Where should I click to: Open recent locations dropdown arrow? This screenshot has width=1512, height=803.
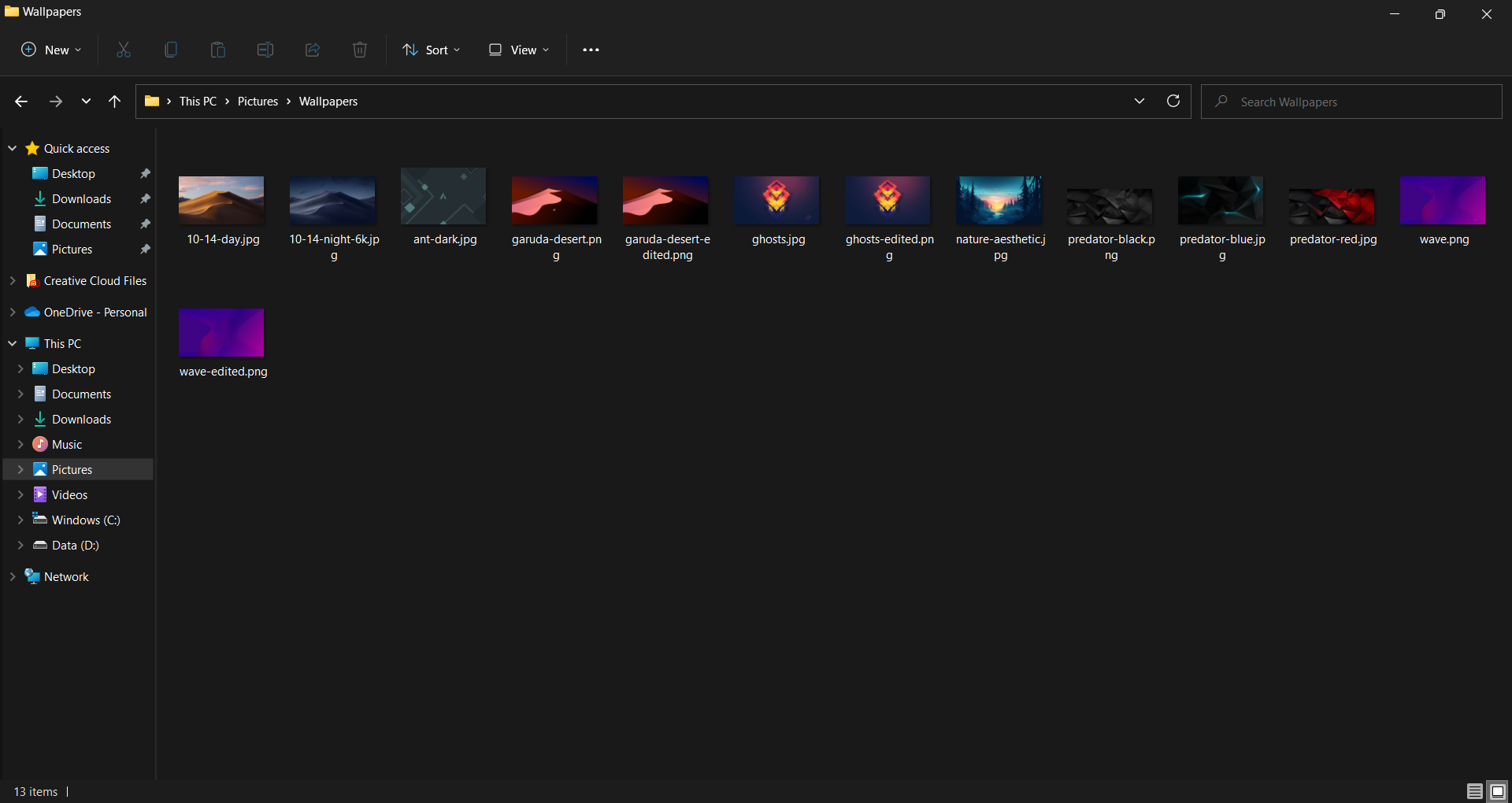coord(86,102)
